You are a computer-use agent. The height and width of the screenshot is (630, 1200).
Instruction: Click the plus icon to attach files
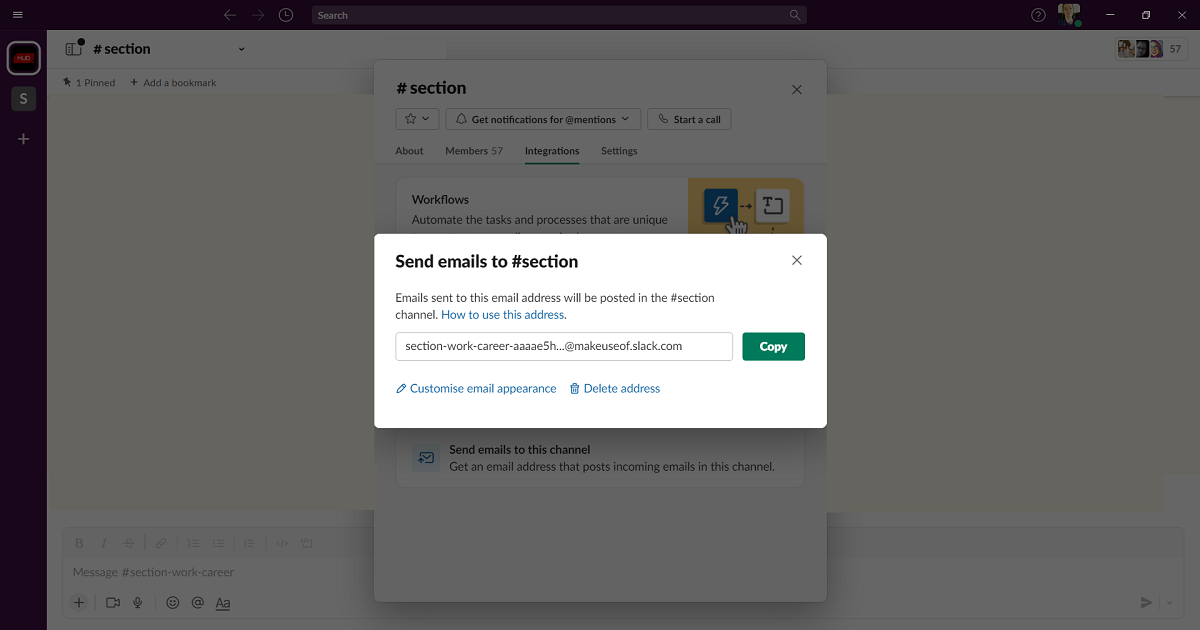point(78,602)
